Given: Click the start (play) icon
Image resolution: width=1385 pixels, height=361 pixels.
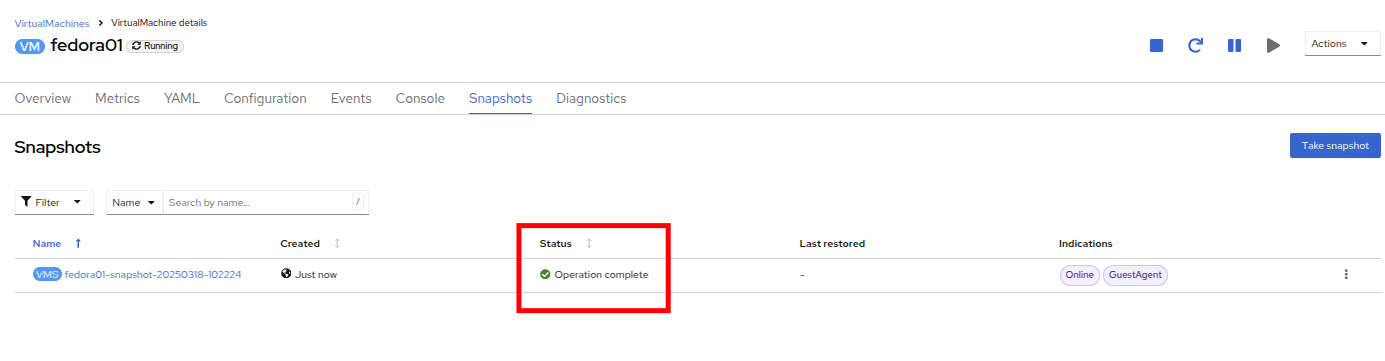Looking at the screenshot, I should [1273, 45].
